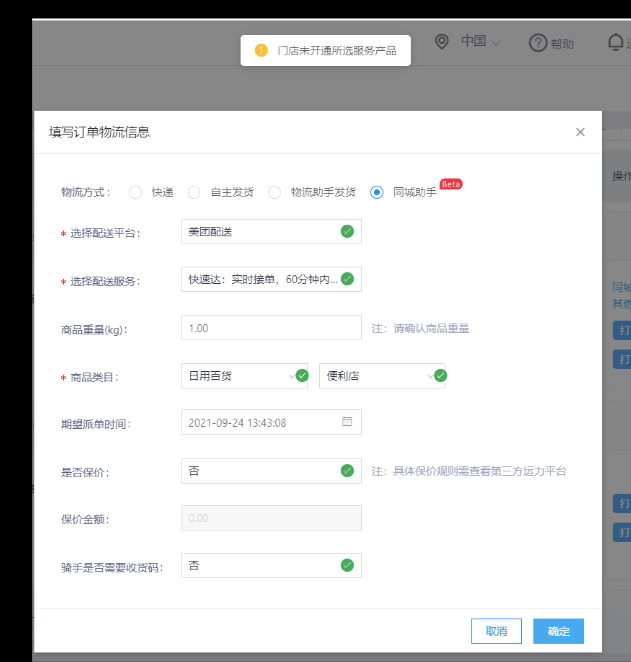Open the 选择配送服务 dropdown showing 快速达
631x662 pixels.
[x=271, y=279]
